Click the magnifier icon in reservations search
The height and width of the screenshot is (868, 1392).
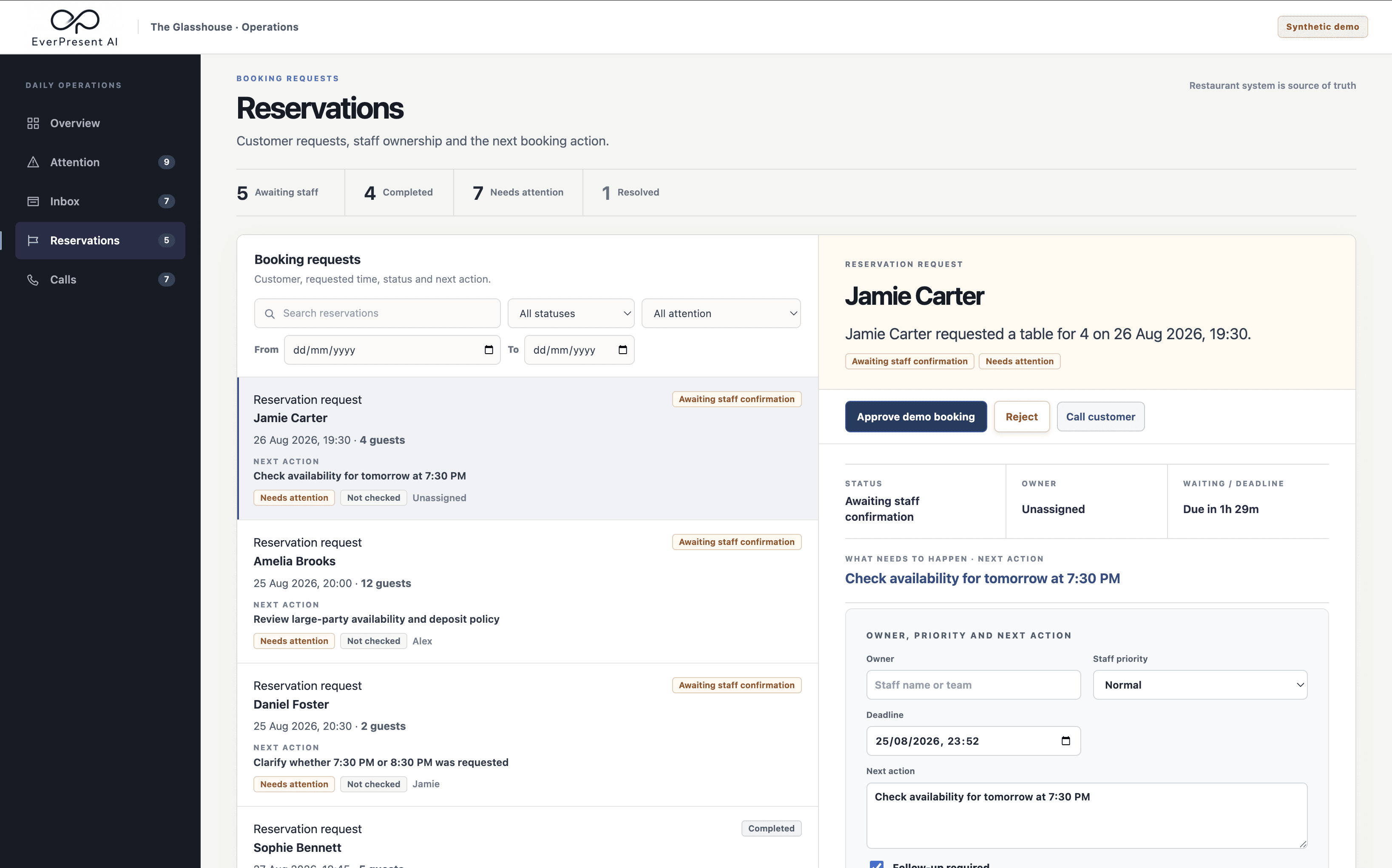[x=269, y=313]
